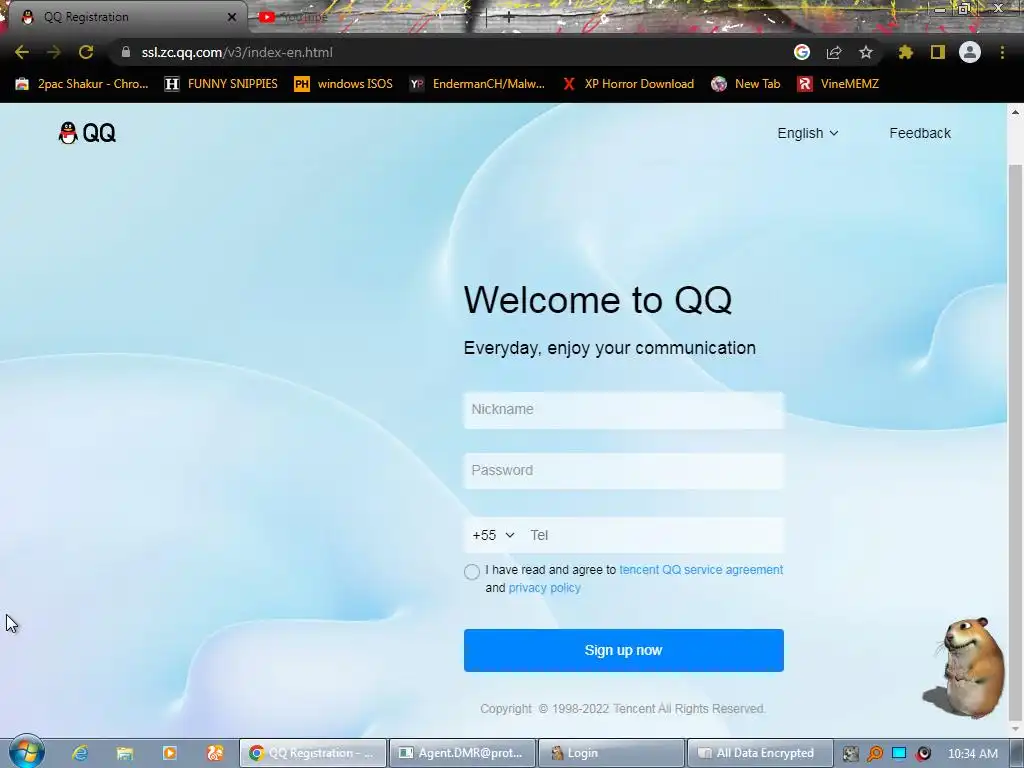The height and width of the screenshot is (768, 1024).
Task: Click the QQ penguin logo
Action: click(x=87, y=133)
